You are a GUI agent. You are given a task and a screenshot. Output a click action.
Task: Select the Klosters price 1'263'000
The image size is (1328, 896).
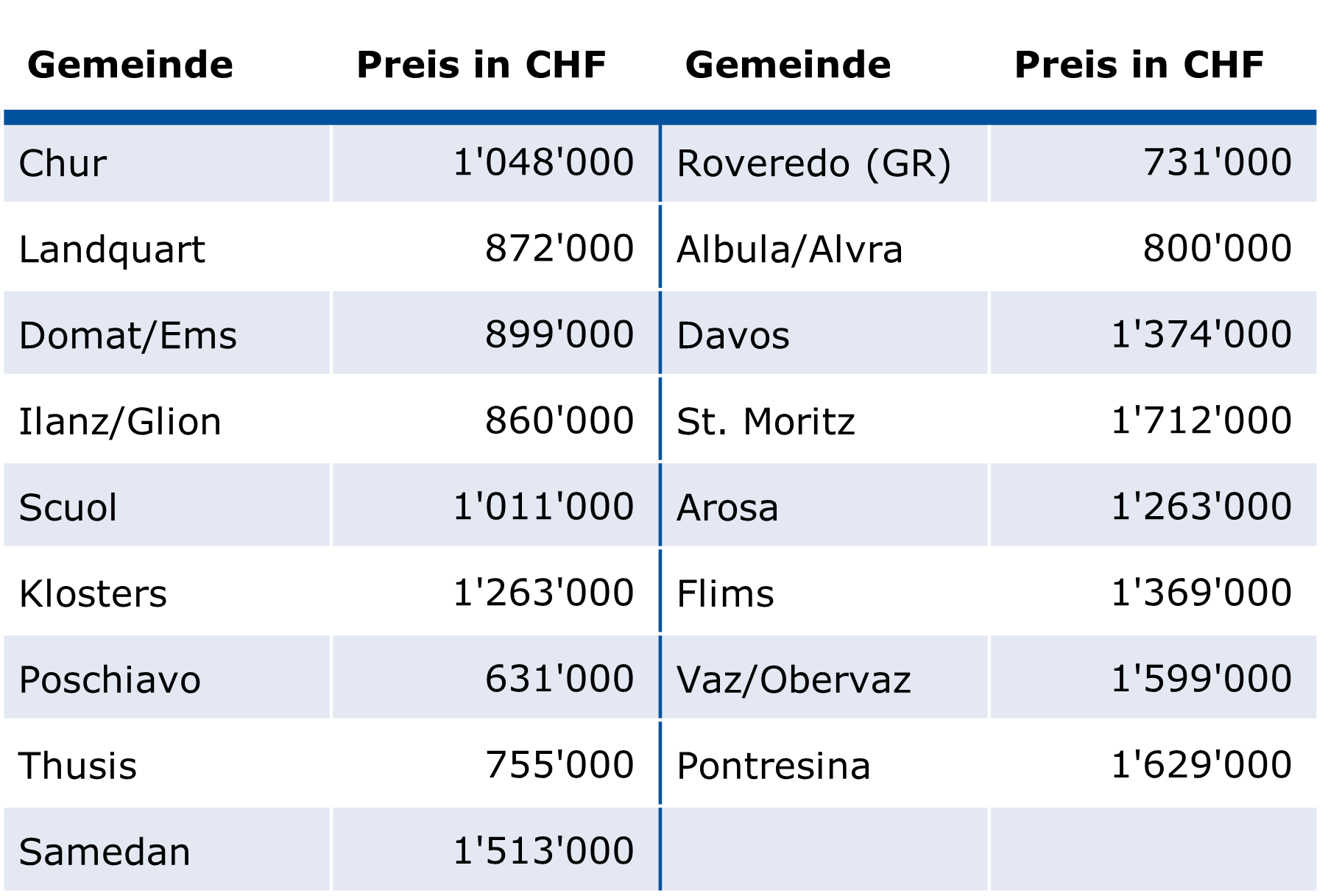click(x=495, y=593)
